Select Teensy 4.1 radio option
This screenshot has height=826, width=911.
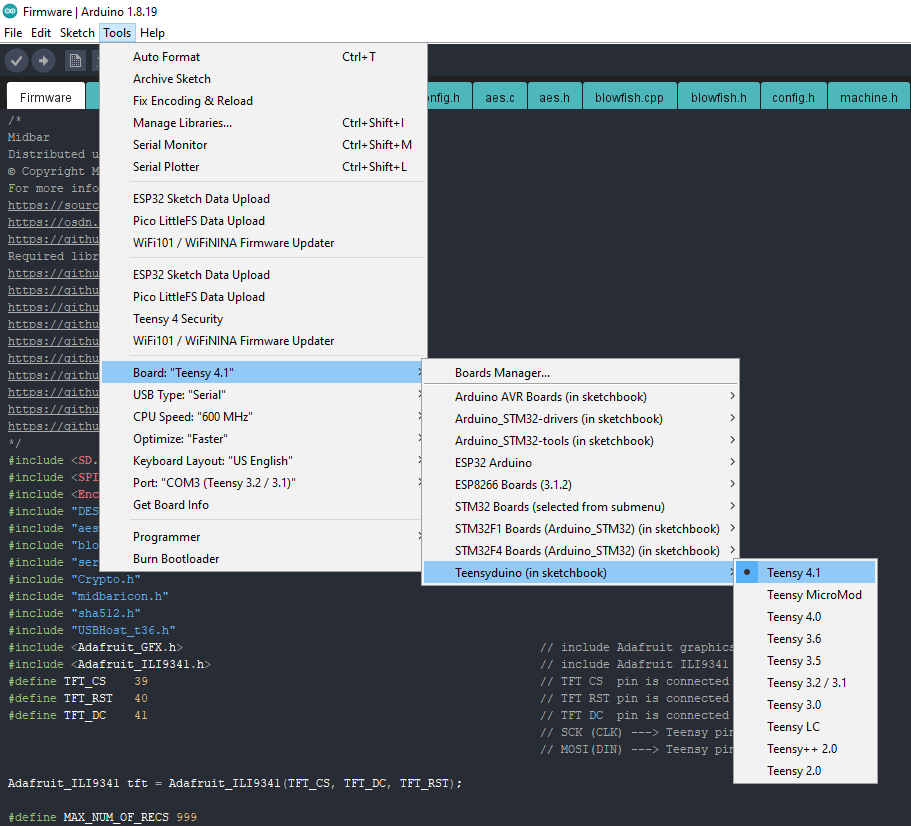pyautogui.click(x=805, y=573)
